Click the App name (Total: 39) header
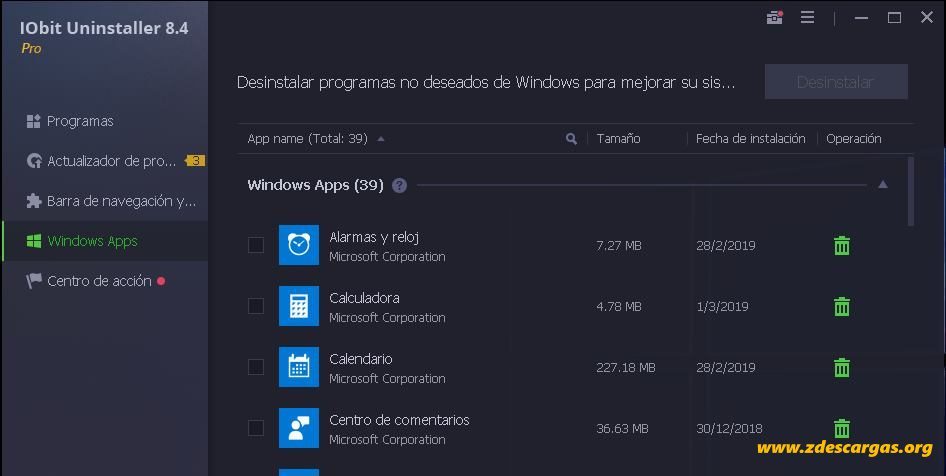This screenshot has width=946, height=476. [307, 139]
